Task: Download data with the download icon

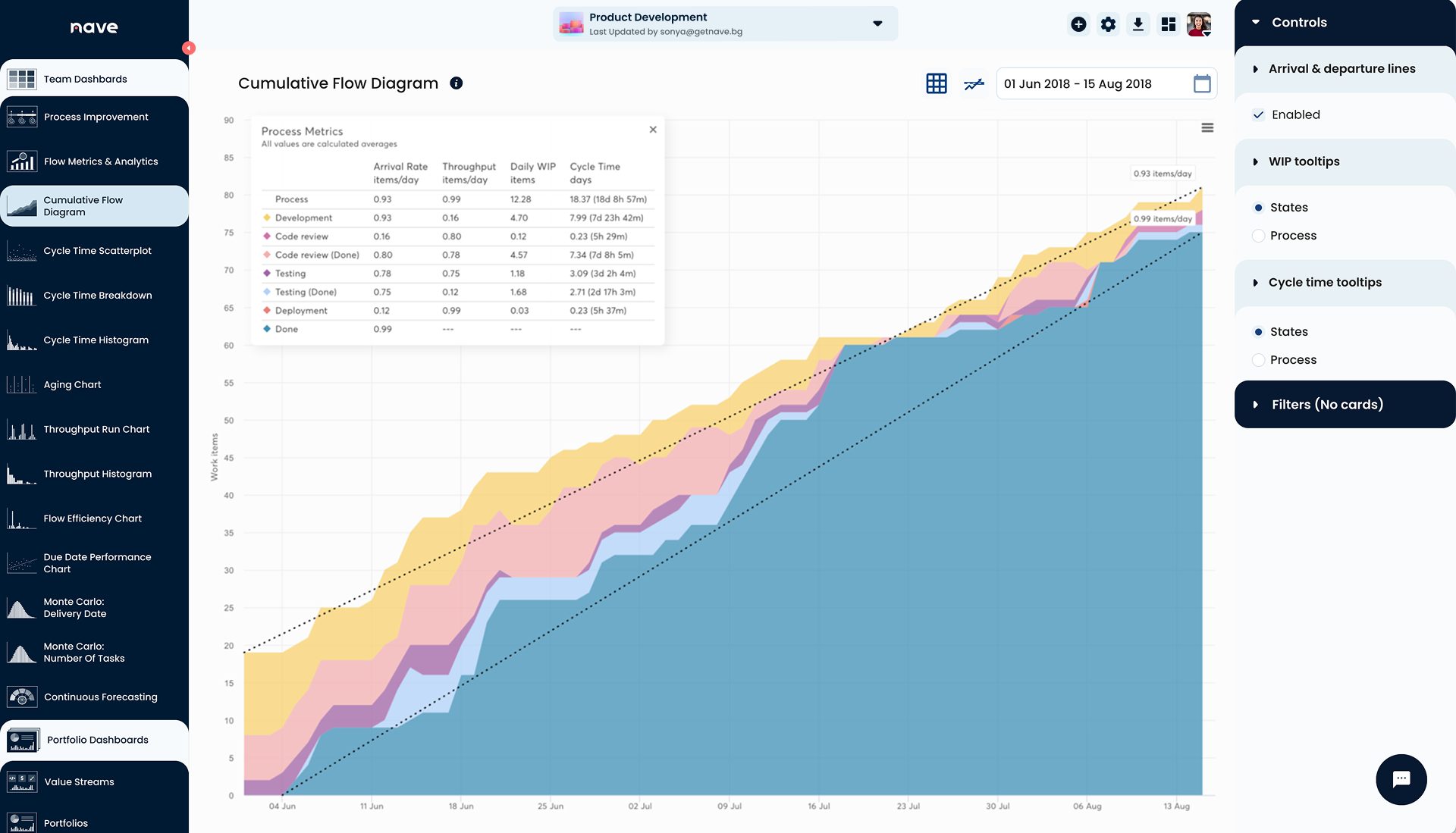Action: pyautogui.click(x=1137, y=23)
